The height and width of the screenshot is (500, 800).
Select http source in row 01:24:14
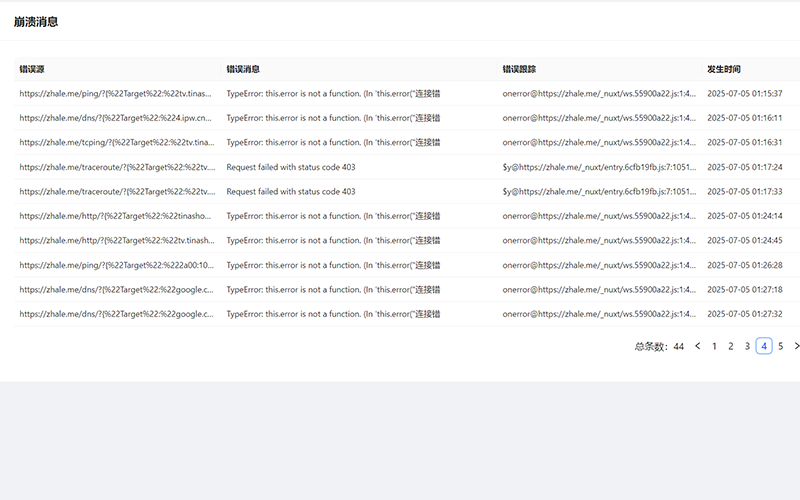tap(115, 216)
